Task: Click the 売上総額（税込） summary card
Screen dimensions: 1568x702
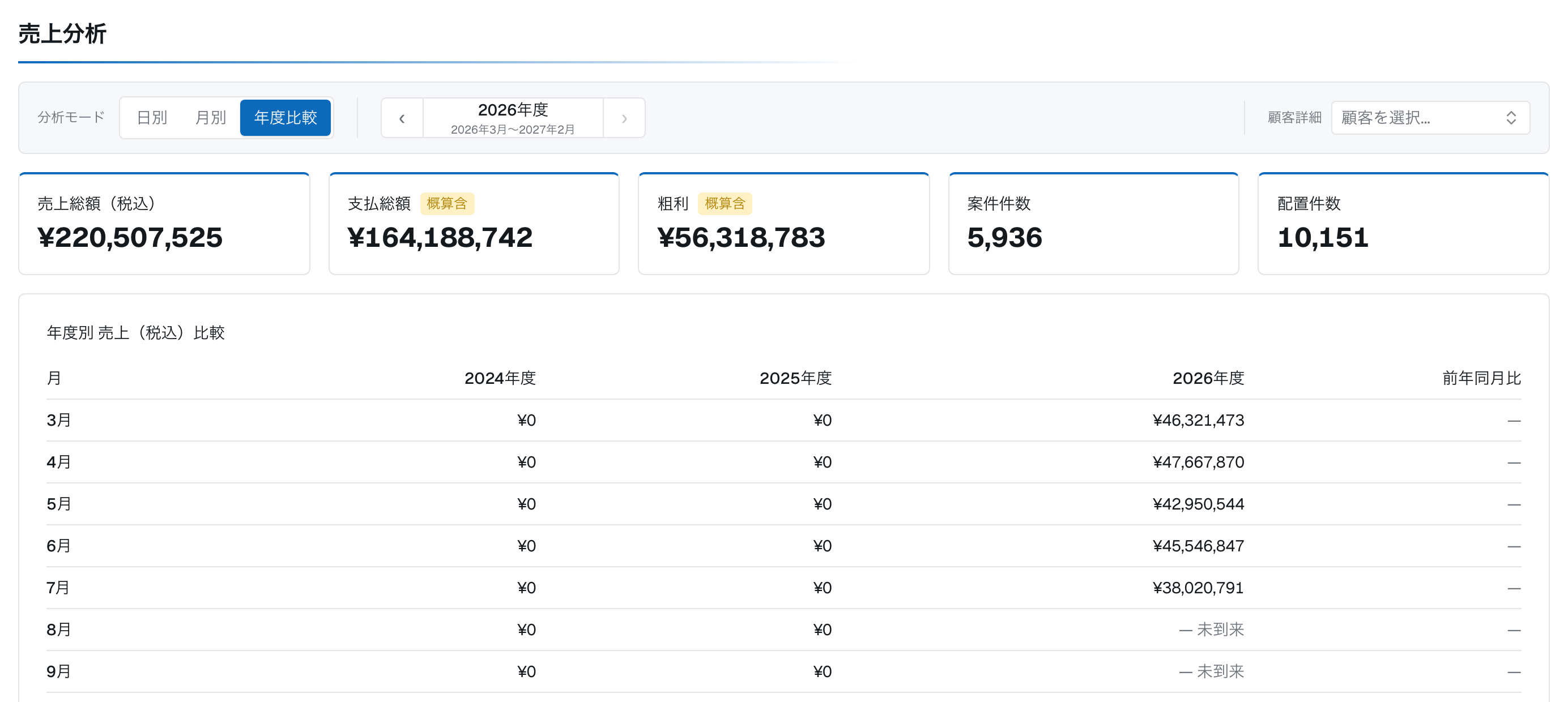Action: pyautogui.click(x=164, y=224)
